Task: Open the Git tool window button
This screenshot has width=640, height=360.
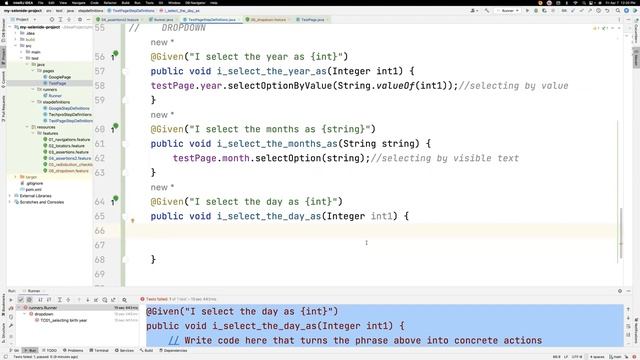Action: 14,350
